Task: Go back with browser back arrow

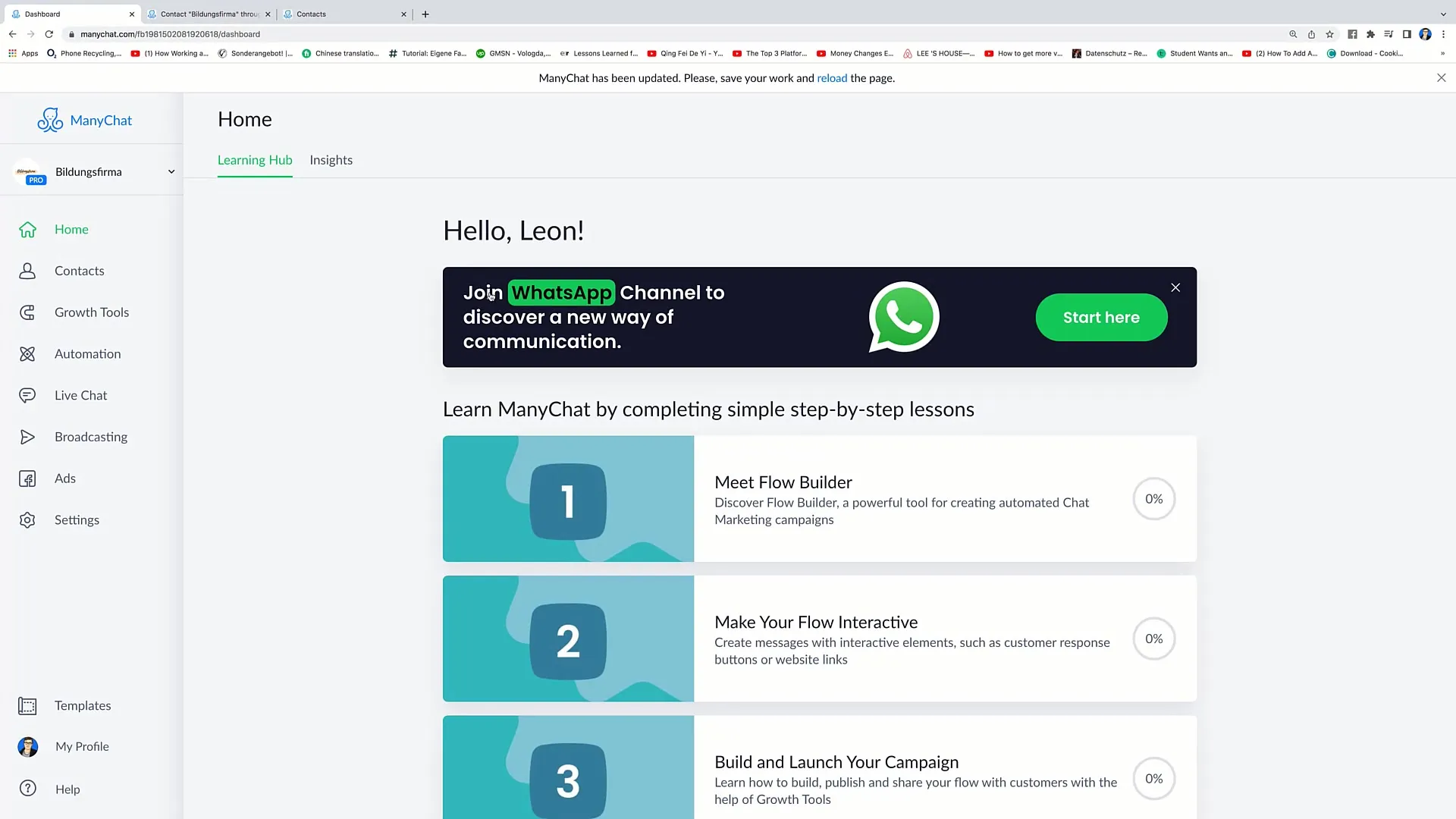Action: [12, 34]
